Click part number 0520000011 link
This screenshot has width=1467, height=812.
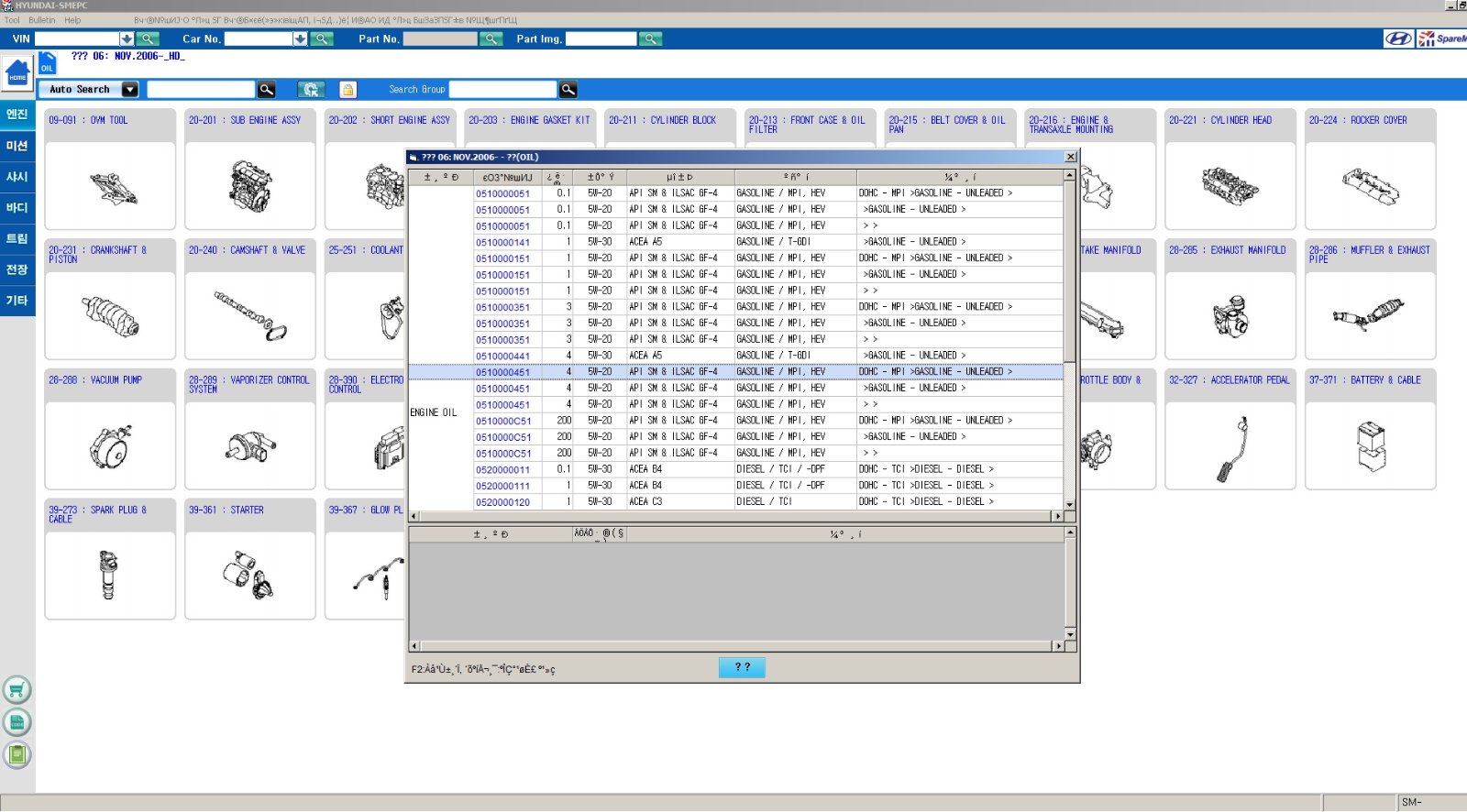(502, 469)
